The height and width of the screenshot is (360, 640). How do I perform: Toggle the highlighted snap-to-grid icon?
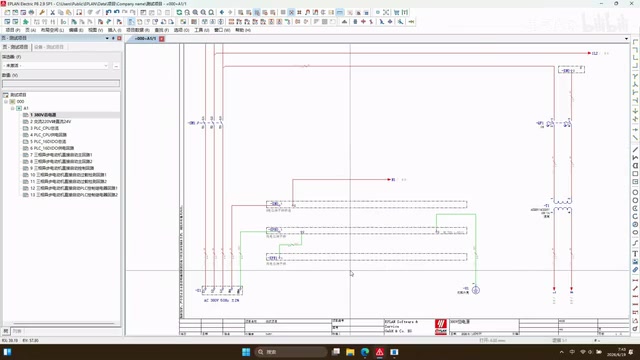pyautogui.click(x=291, y=13)
